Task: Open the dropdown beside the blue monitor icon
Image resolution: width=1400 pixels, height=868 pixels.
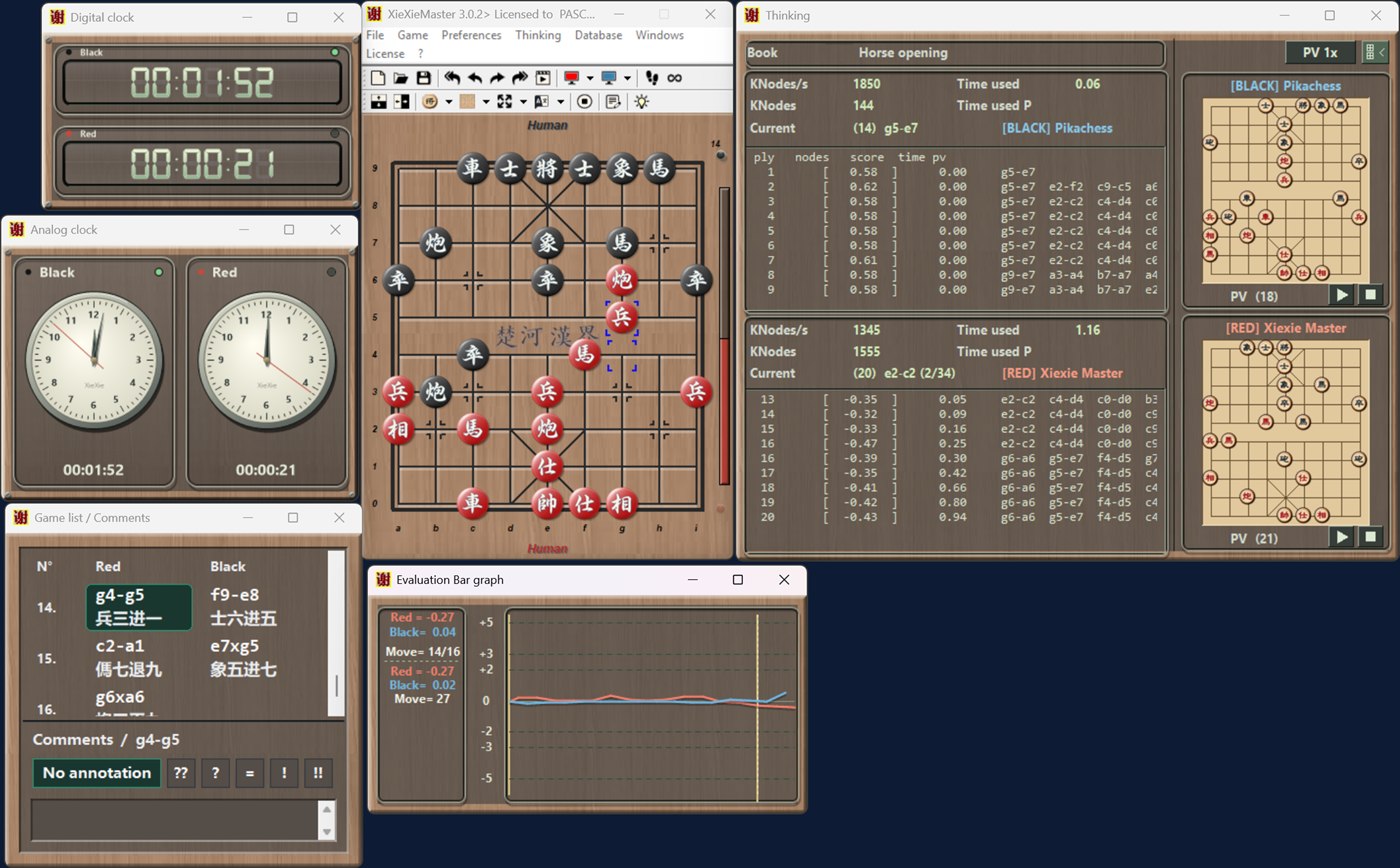Action: (x=627, y=78)
